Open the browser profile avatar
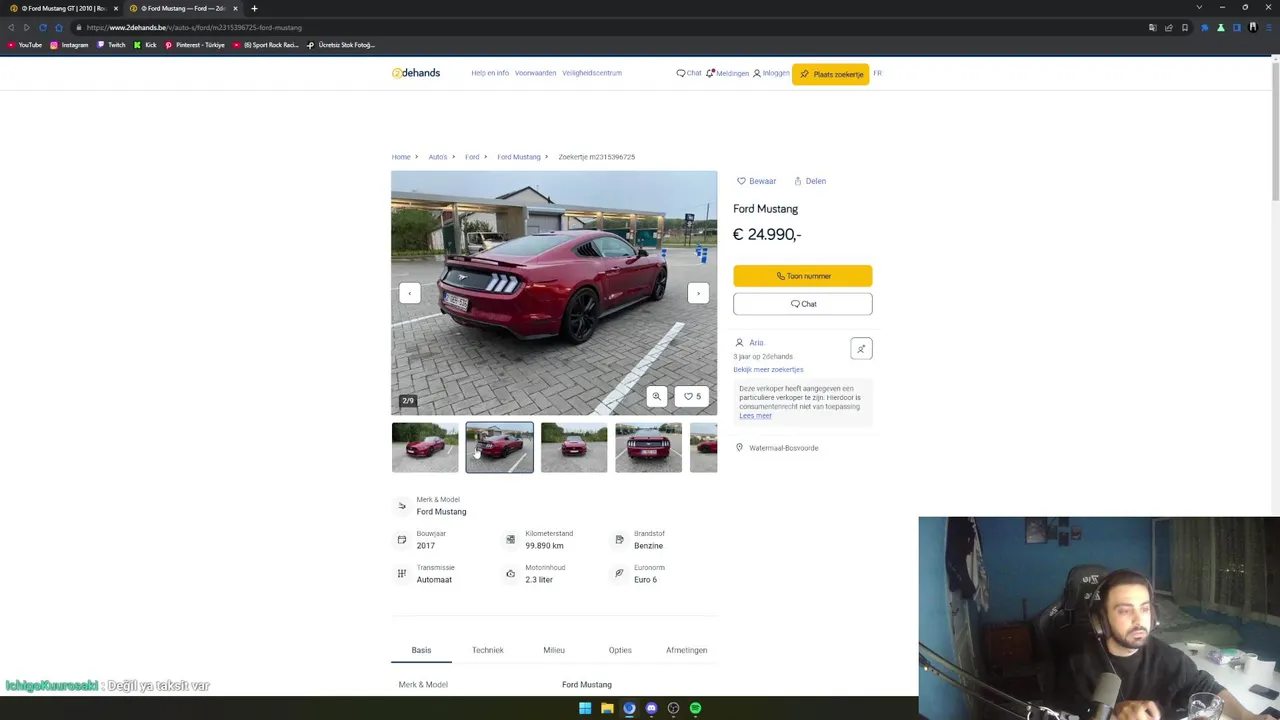The image size is (1280, 720). [x=1252, y=27]
